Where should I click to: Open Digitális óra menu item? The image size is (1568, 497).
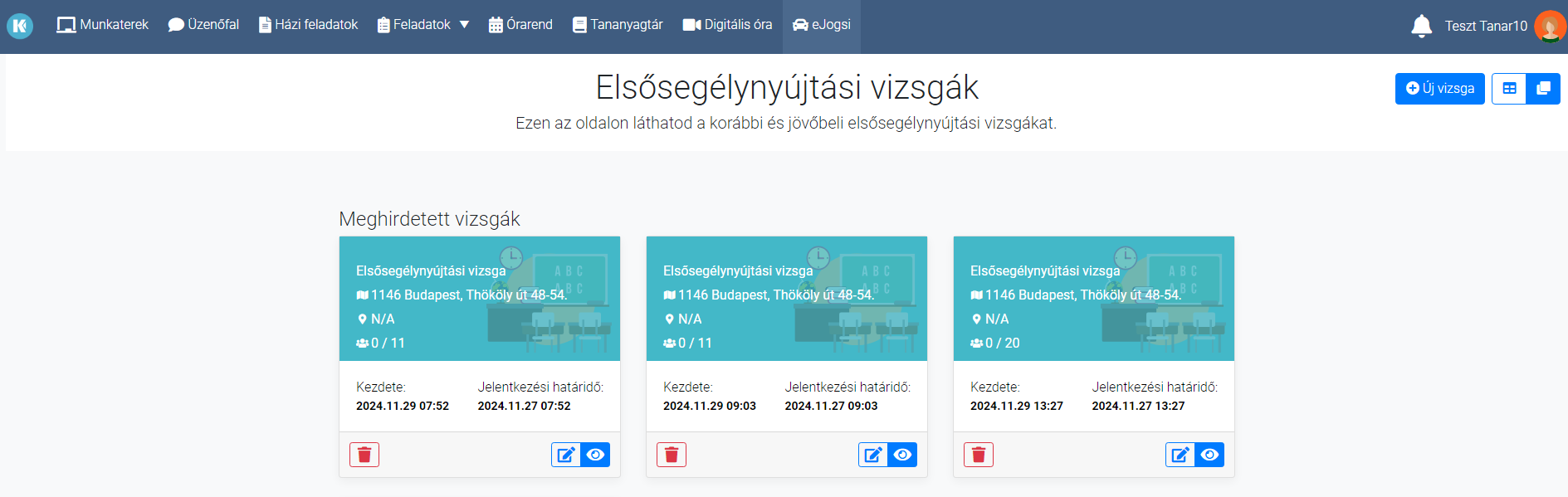pos(727,25)
